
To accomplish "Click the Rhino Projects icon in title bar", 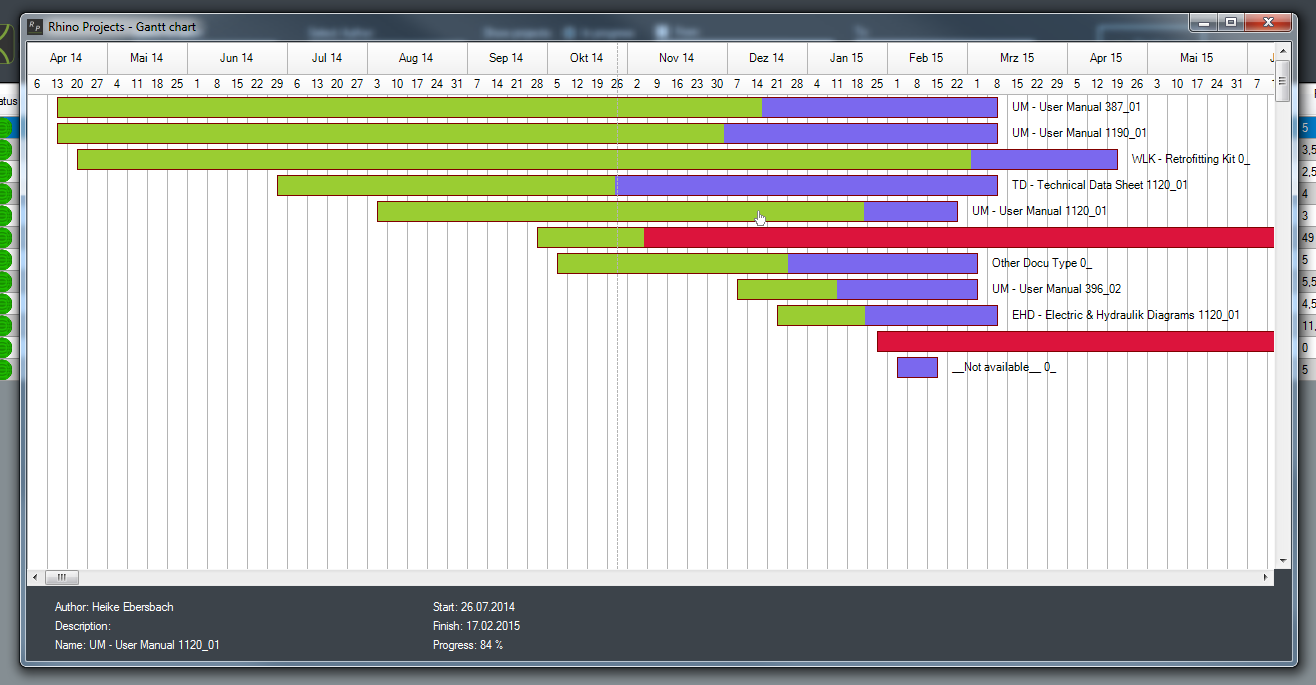I will click(35, 26).
